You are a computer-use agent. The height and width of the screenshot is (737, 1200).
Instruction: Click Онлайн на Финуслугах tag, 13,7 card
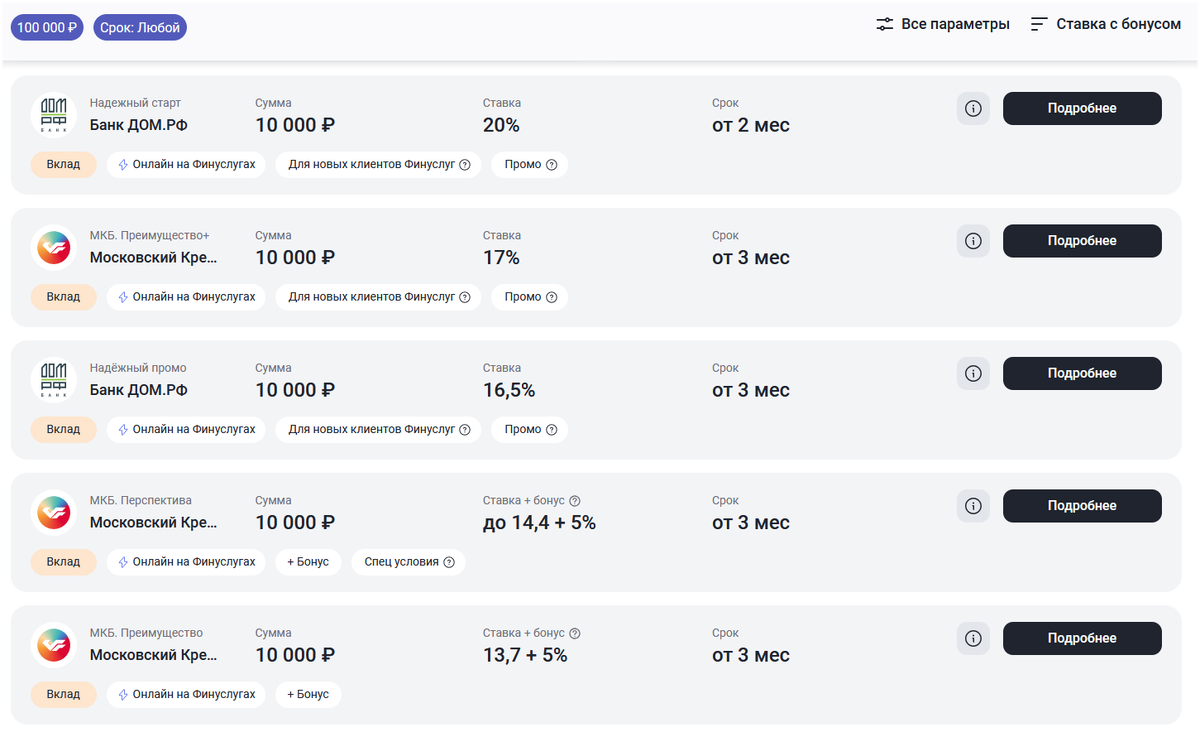pyautogui.click(x=186, y=695)
